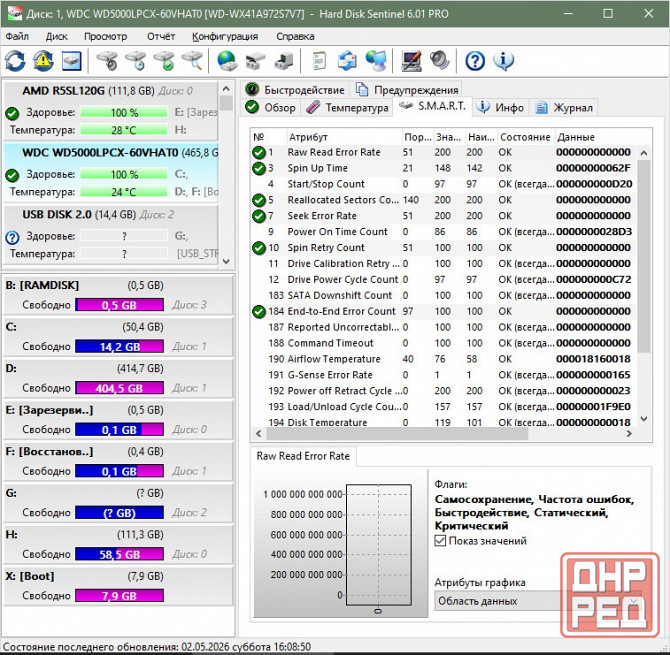670x655 pixels.
Task: Select the D: partition panel
Action: tap(118, 378)
